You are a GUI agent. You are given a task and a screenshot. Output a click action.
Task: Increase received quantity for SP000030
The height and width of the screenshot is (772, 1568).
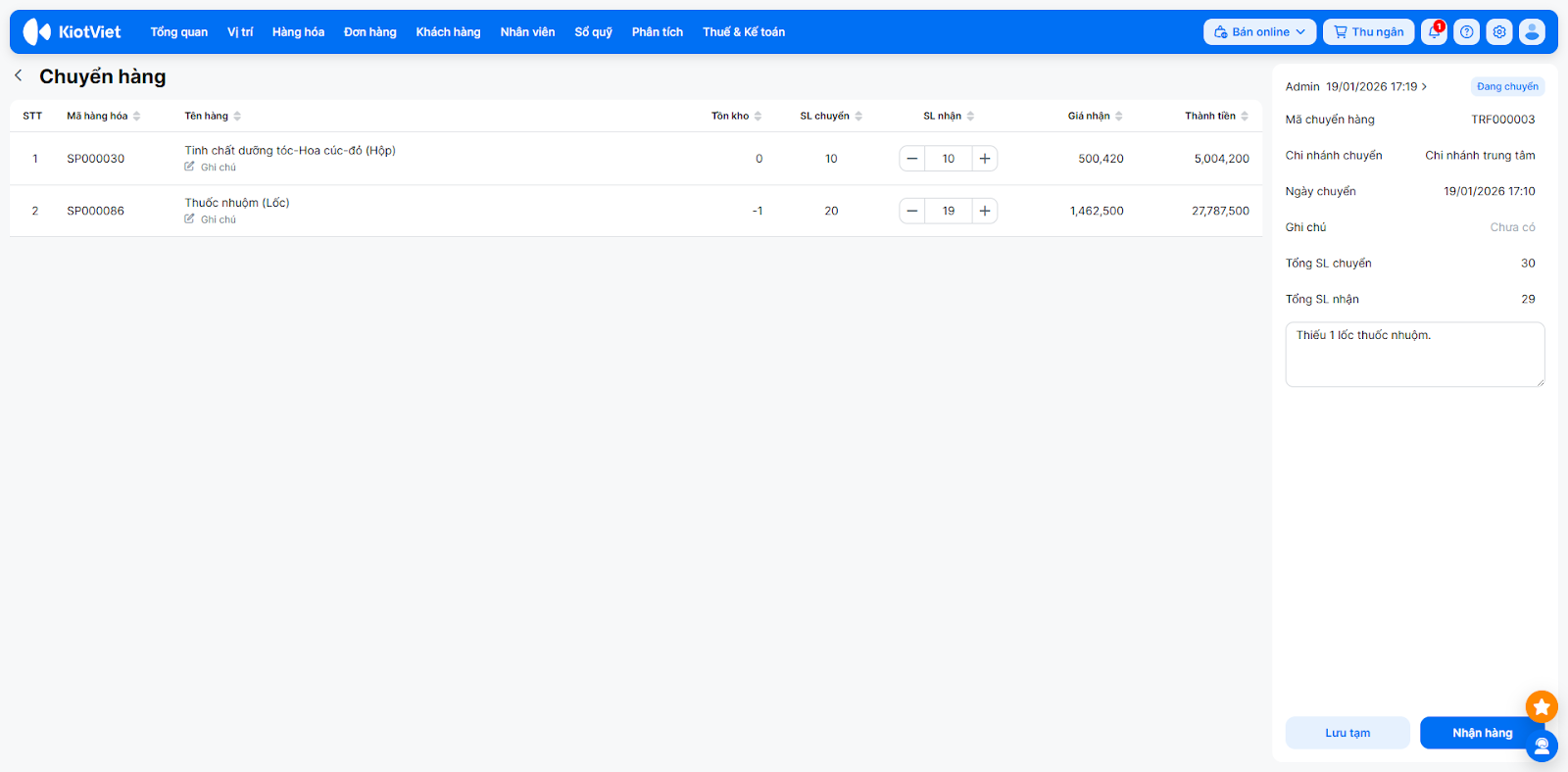click(985, 159)
